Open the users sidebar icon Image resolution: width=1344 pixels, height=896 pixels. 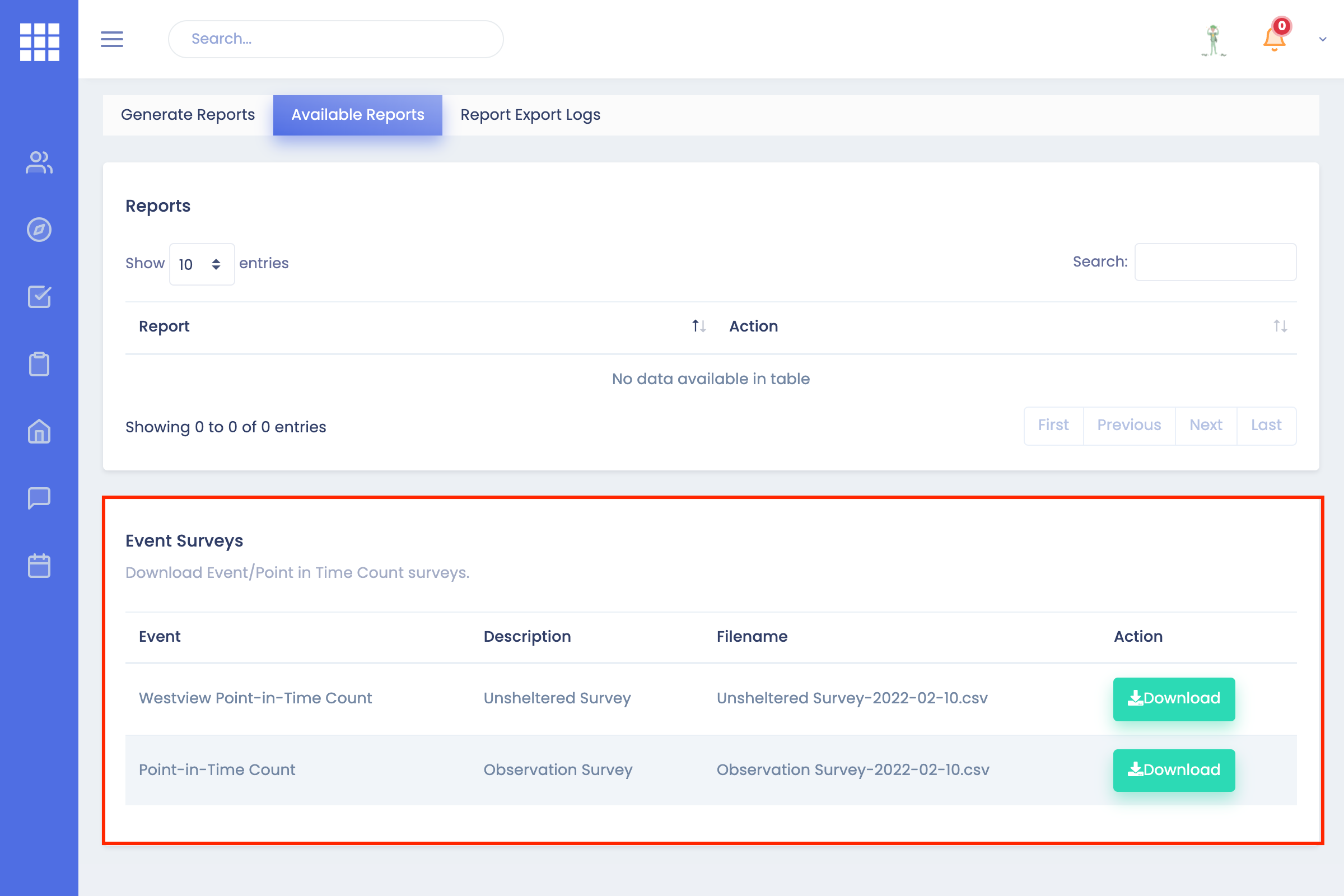point(39,162)
